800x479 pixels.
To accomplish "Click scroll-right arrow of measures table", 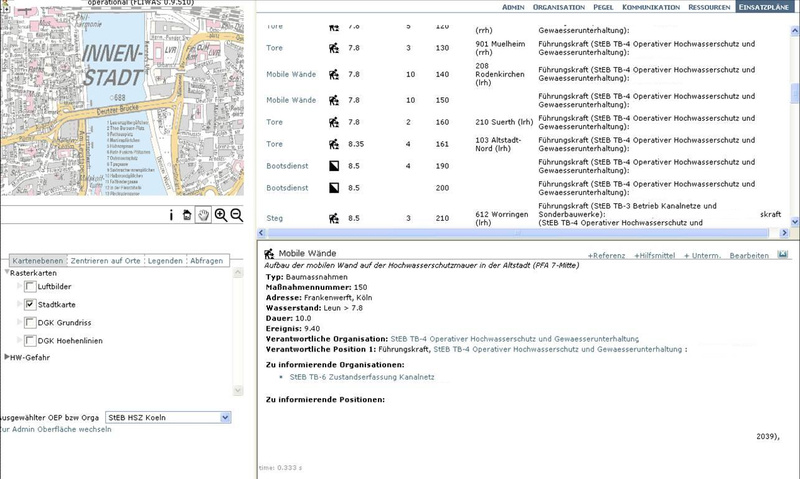I will 785,233.
